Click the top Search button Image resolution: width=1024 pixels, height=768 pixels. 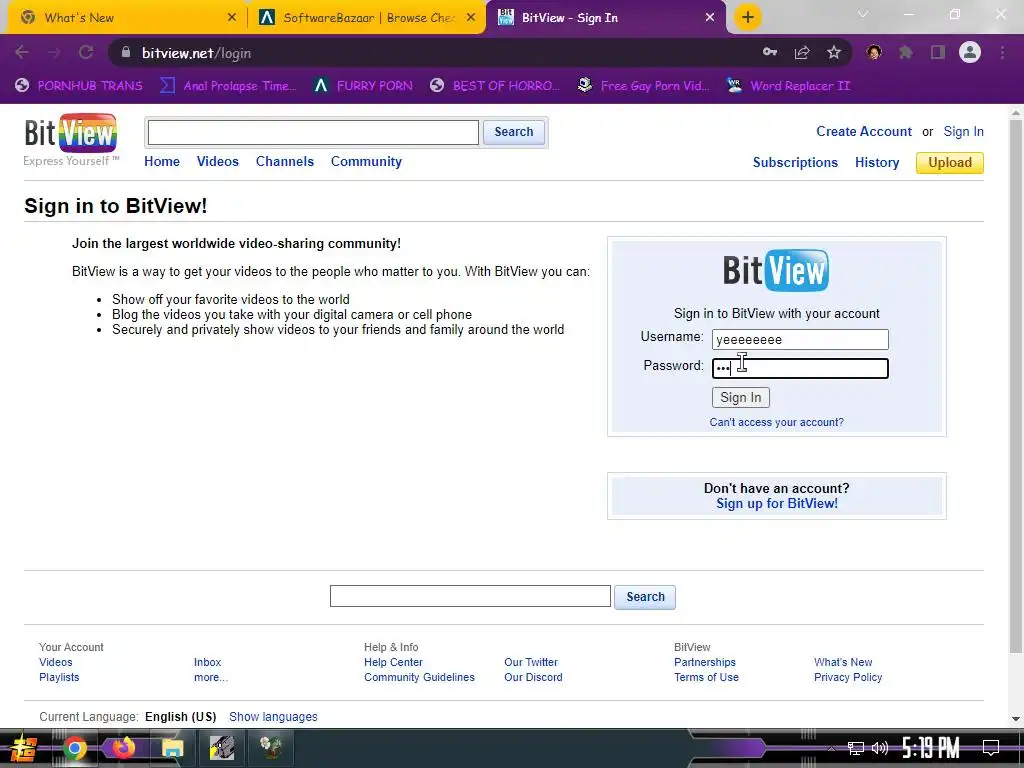pyautogui.click(x=513, y=132)
